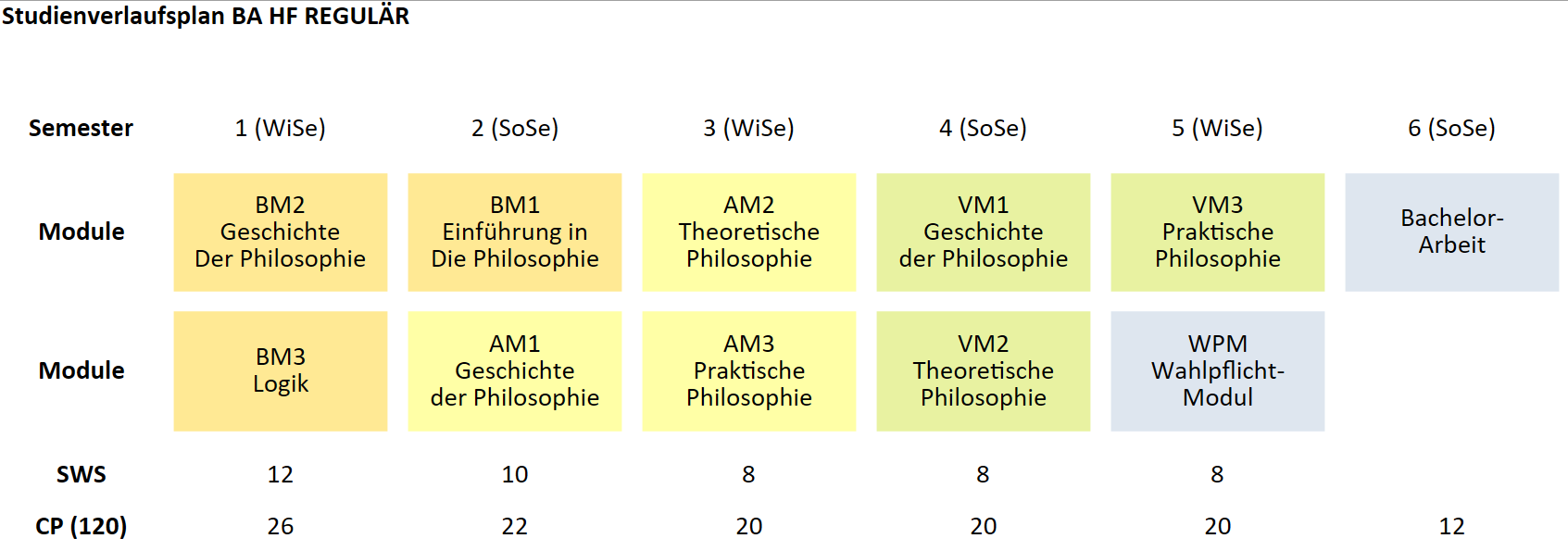Click the BM2 Geschichte der Philosophie module box
The image size is (1568, 551).
pyautogui.click(x=281, y=232)
